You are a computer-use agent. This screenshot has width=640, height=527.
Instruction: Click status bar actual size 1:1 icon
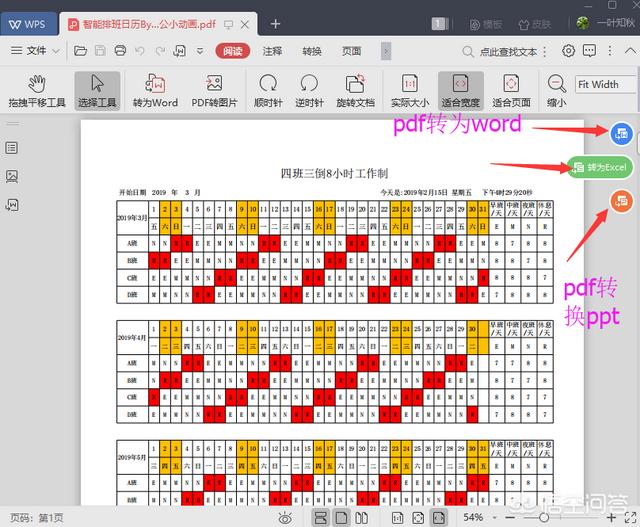tap(398, 518)
